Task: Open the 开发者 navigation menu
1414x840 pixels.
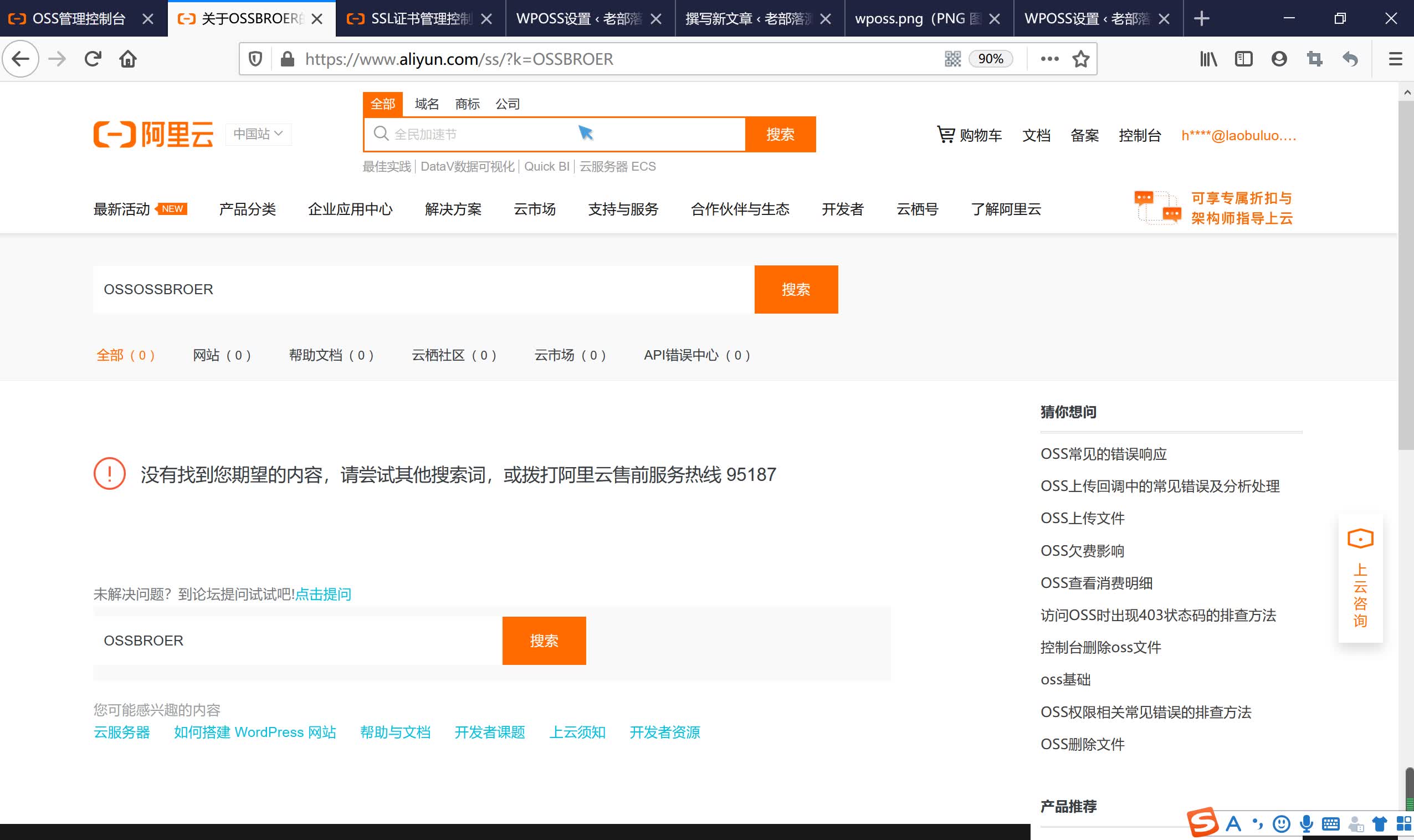Action: (x=842, y=209)
